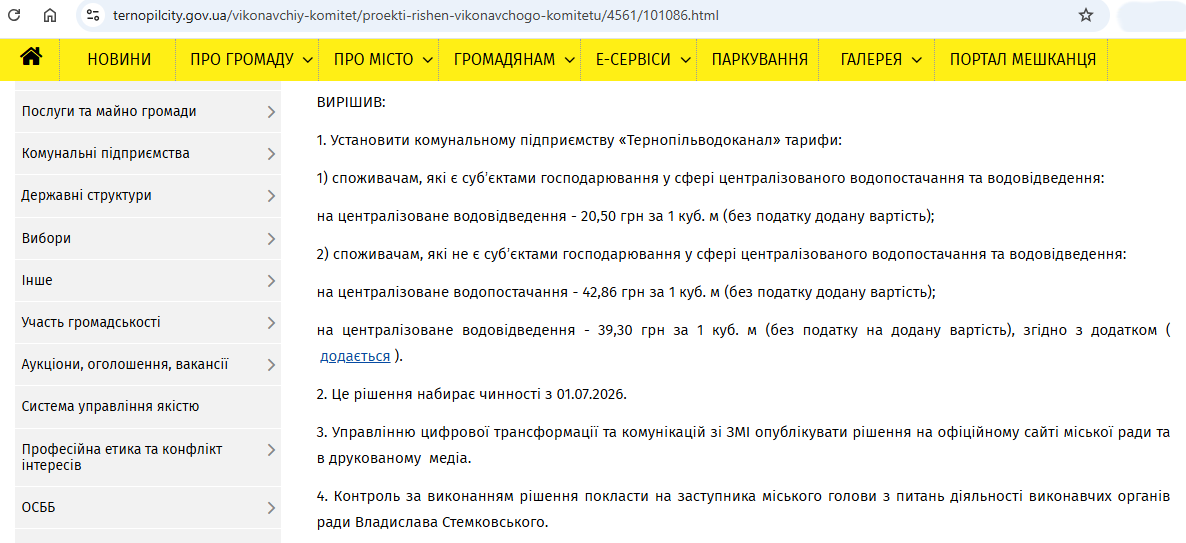Image resolution: width=1186 pixels, height=543 pixels.
Task: Open Аукціони, оголошення, вакансії sidebar item
Action: tap(147, 365)
